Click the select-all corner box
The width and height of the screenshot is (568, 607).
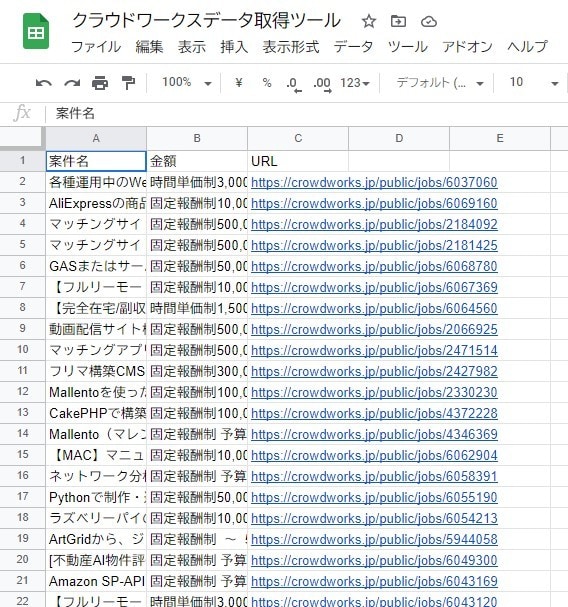[22, 138]
